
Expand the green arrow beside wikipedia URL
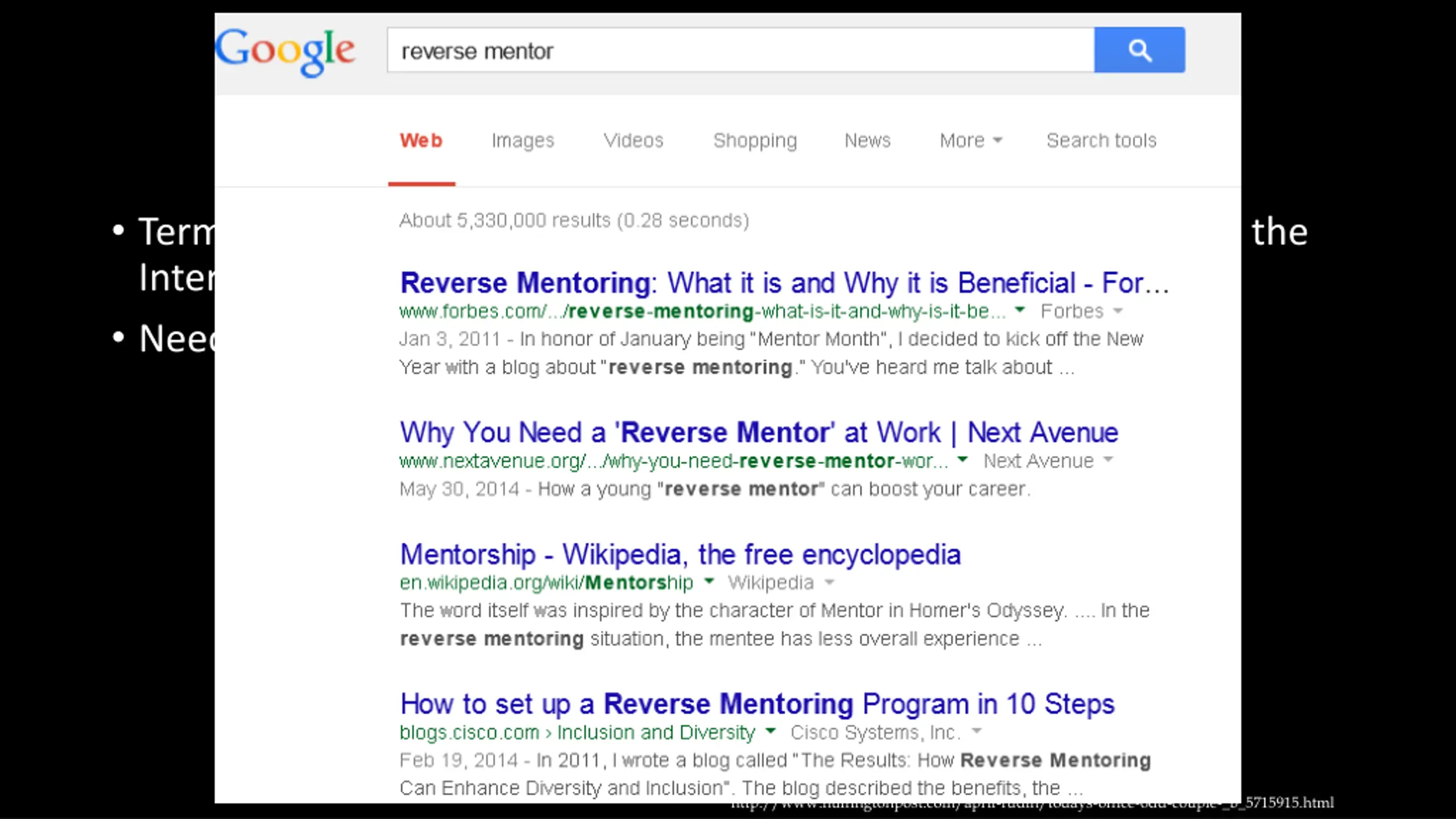coord(709,581)
